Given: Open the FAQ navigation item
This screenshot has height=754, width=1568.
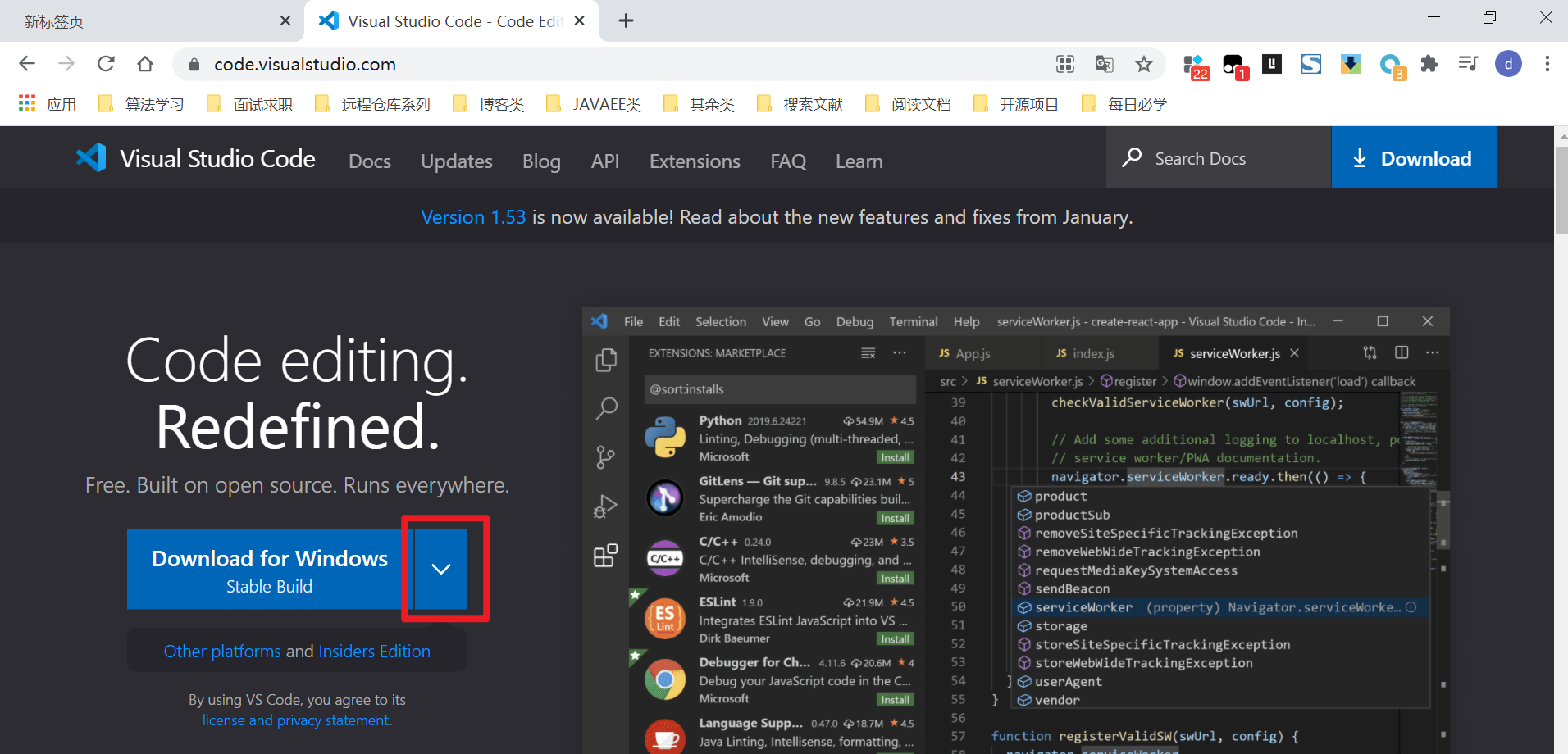Looking at the screenshot, I should point(788,161).
